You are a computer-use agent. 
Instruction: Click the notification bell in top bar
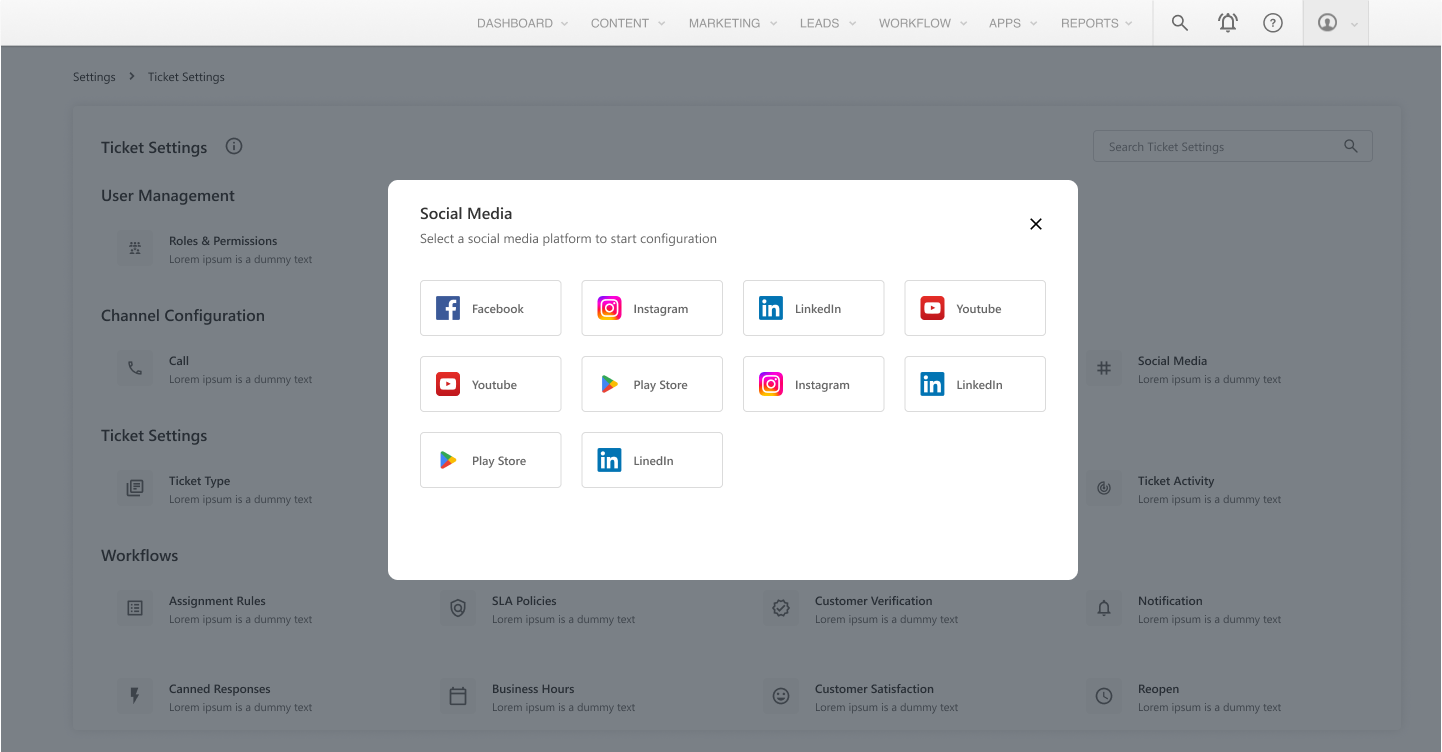pyautogui.click(x=1227, y=23)
